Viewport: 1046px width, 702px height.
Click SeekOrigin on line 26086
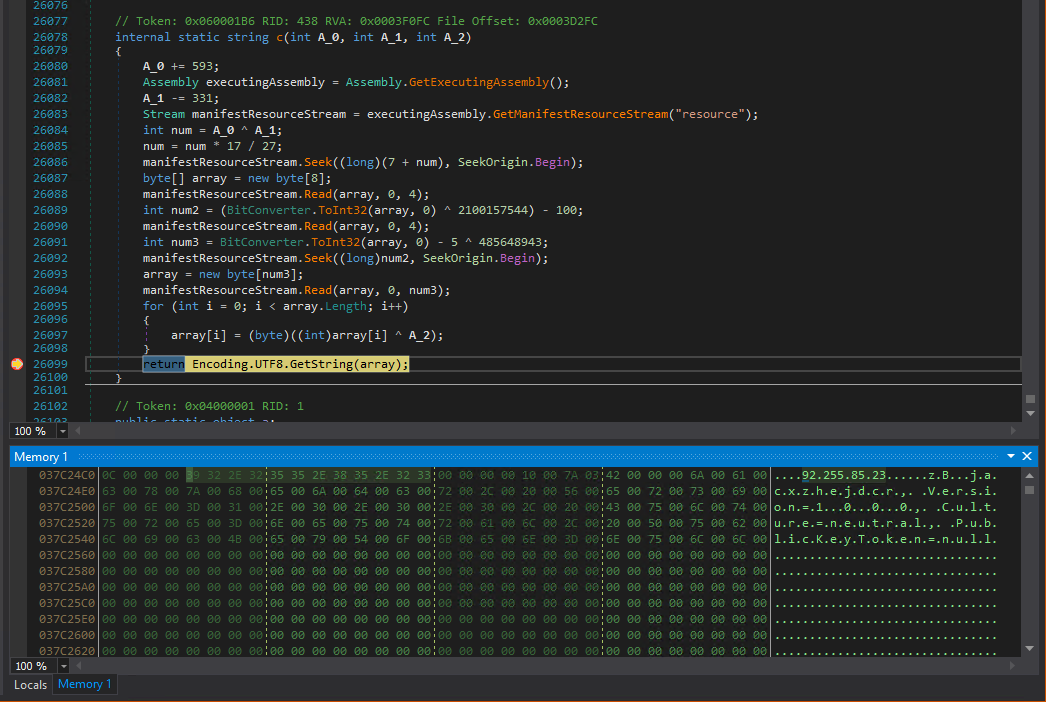492,162
